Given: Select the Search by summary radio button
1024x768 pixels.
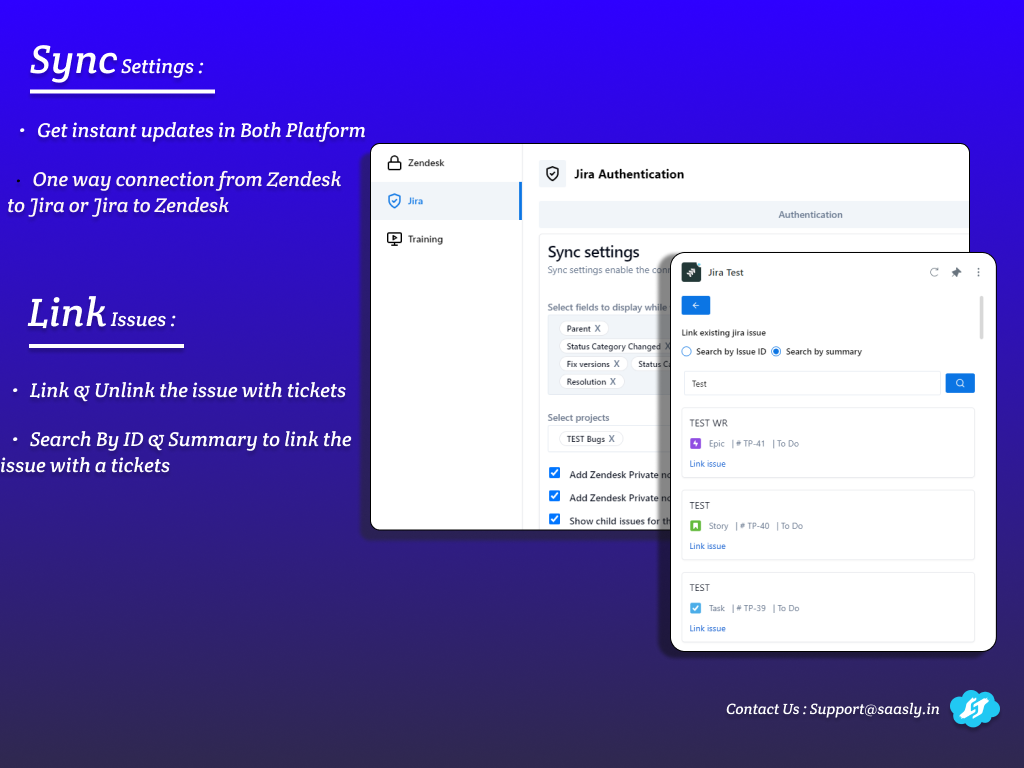Looking at the screenshot, I should point(776,352).
